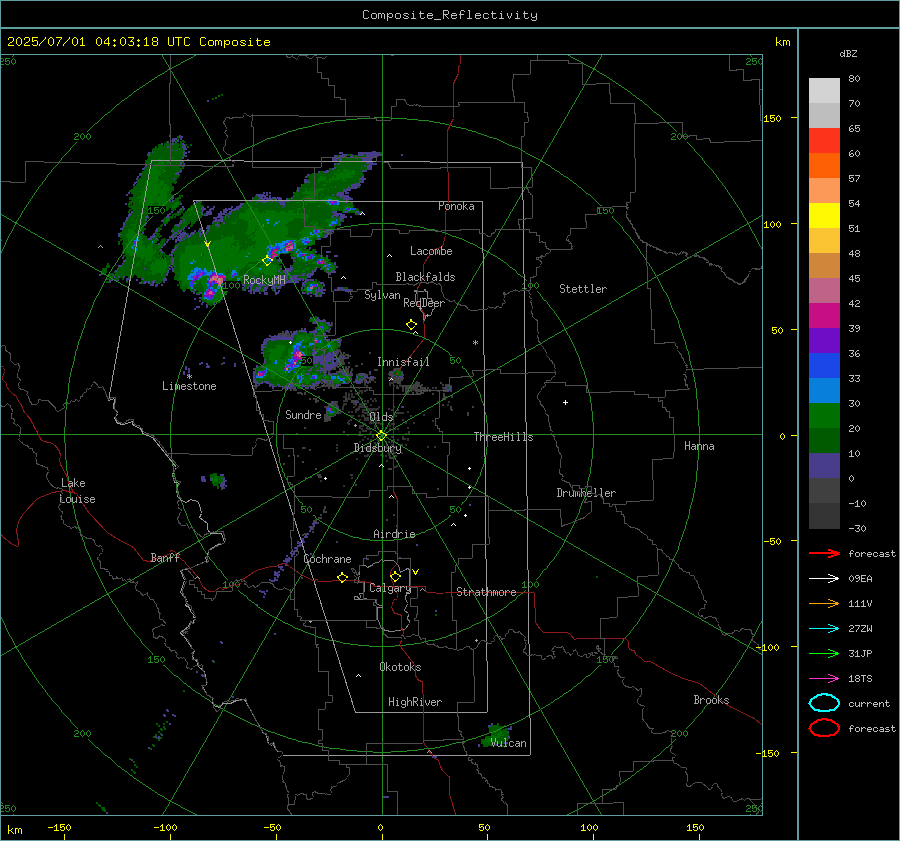Click the white 09EA arrow in legend
The height and width of the screenshot is (841, 900).
[824, 578]
